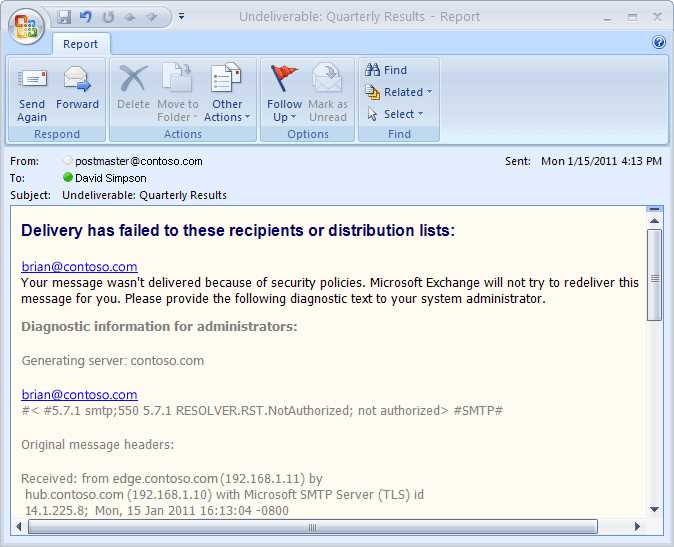Click the vertical scrollbar thumb

[x=654, y=275]
